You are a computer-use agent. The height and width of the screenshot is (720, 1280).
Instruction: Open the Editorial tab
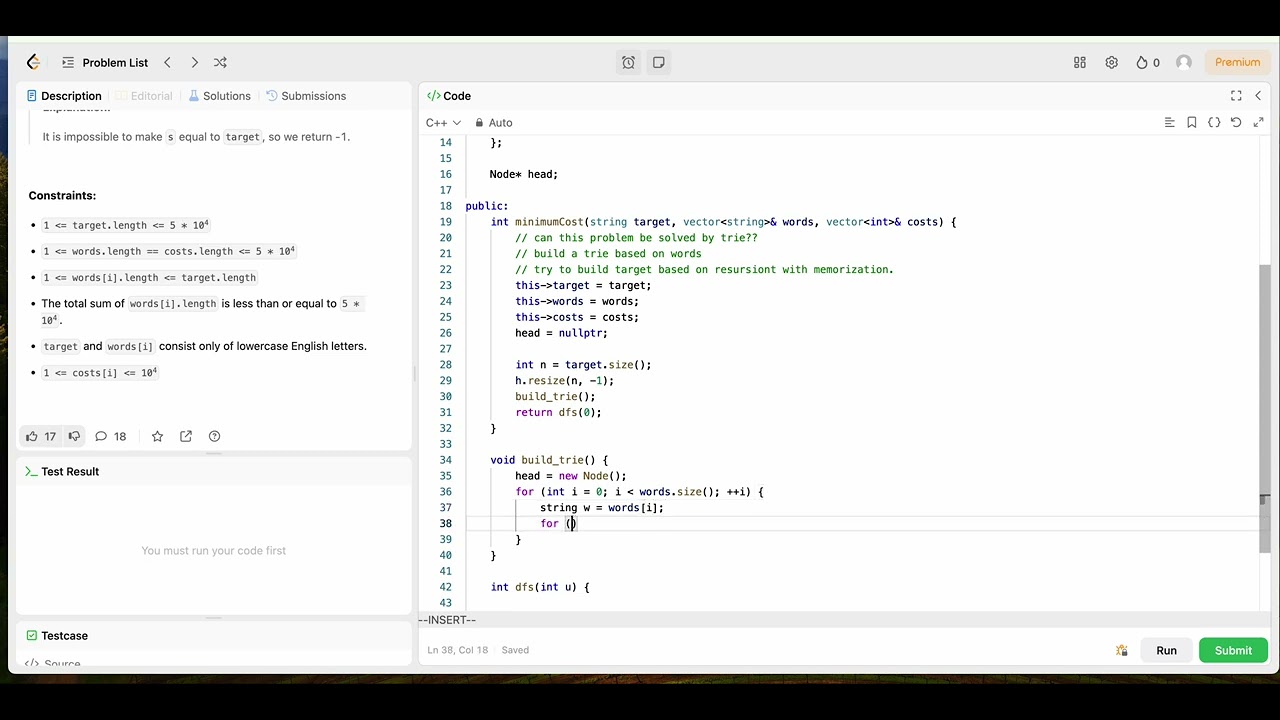pos(143,96)
